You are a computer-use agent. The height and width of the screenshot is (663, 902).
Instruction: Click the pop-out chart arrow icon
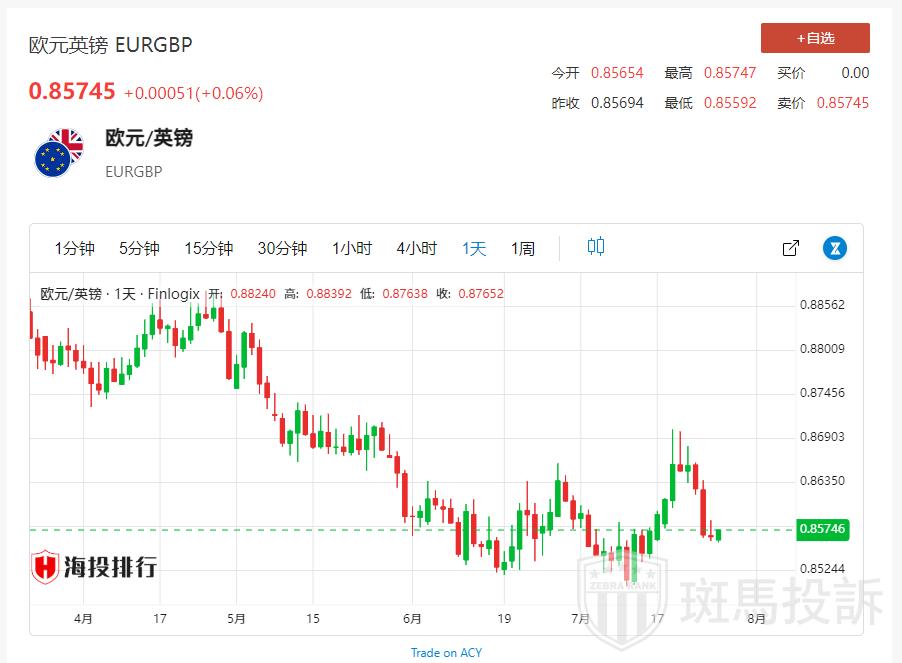(790, 248)
